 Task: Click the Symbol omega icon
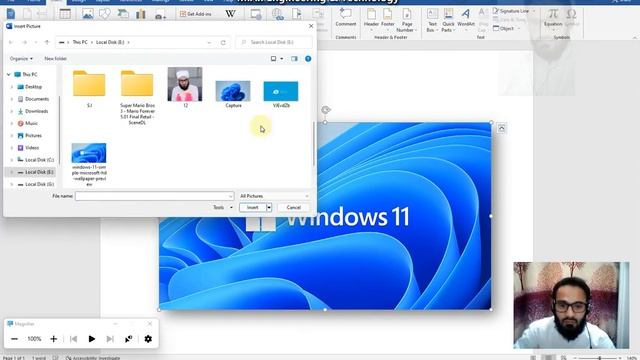pos(572,18)
